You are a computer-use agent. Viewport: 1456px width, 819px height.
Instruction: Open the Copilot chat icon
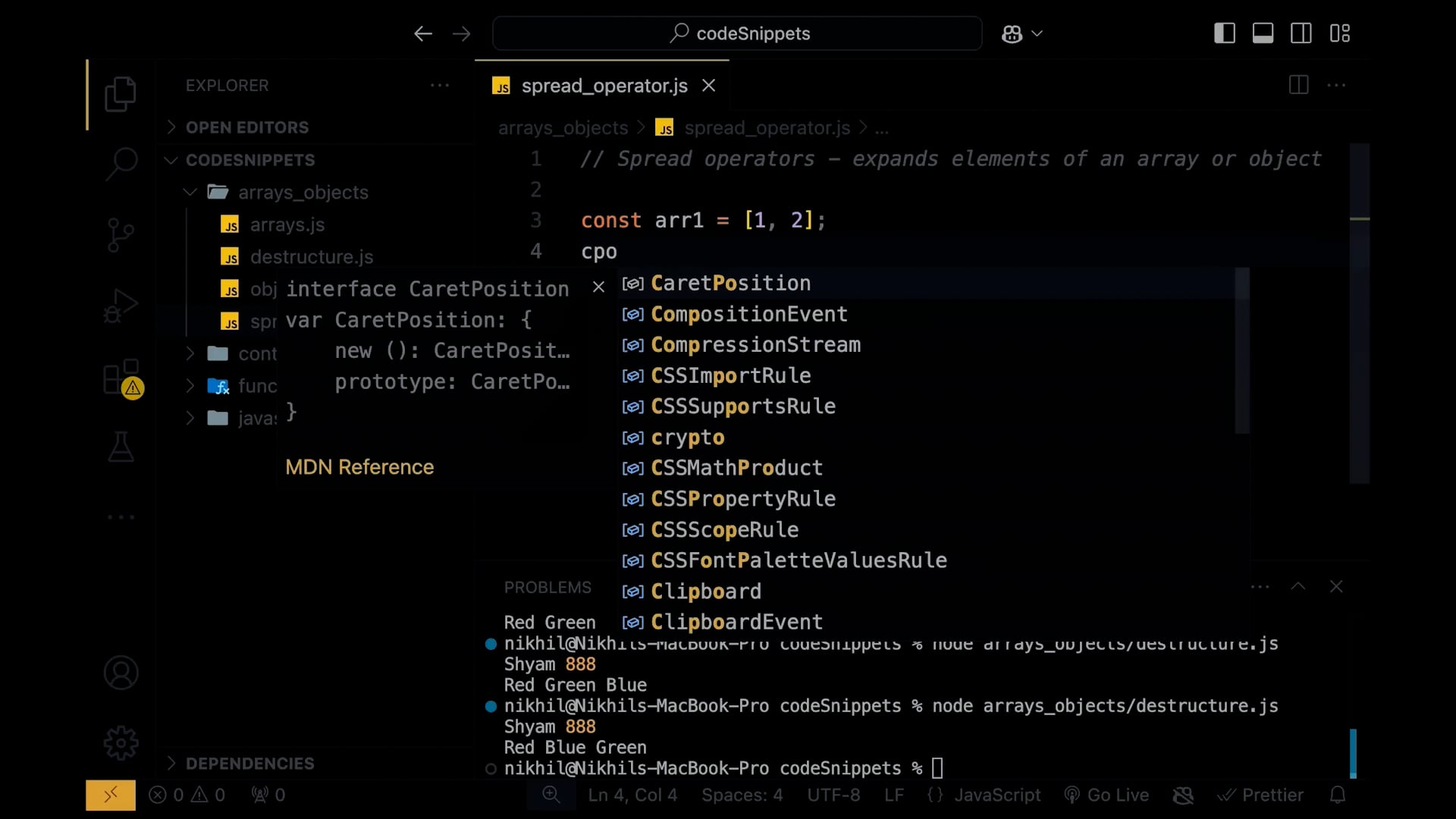1012,33
